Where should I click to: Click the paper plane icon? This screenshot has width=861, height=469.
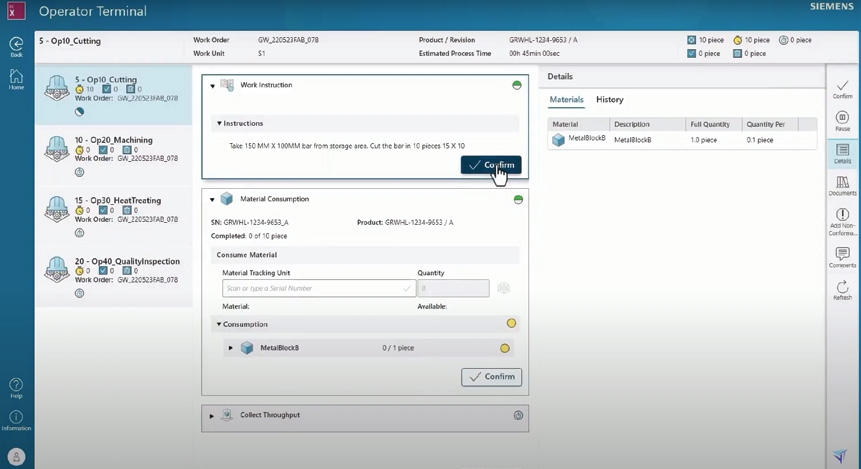(x=840, y=455)
